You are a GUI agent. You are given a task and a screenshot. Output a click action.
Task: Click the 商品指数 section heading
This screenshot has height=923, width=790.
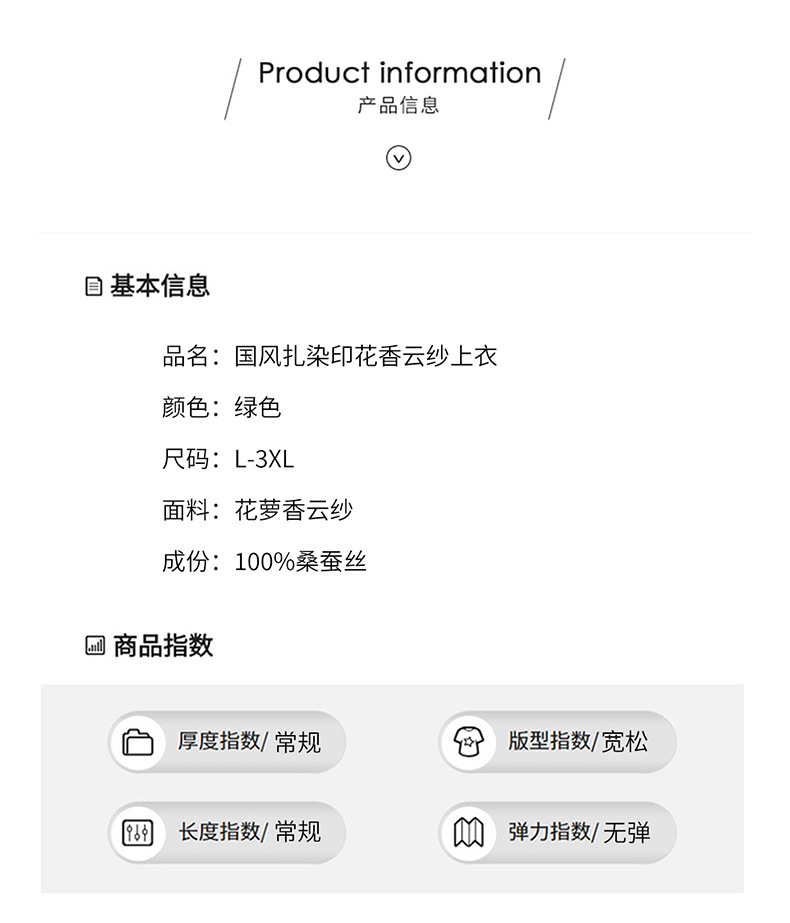tap(163, 646)
